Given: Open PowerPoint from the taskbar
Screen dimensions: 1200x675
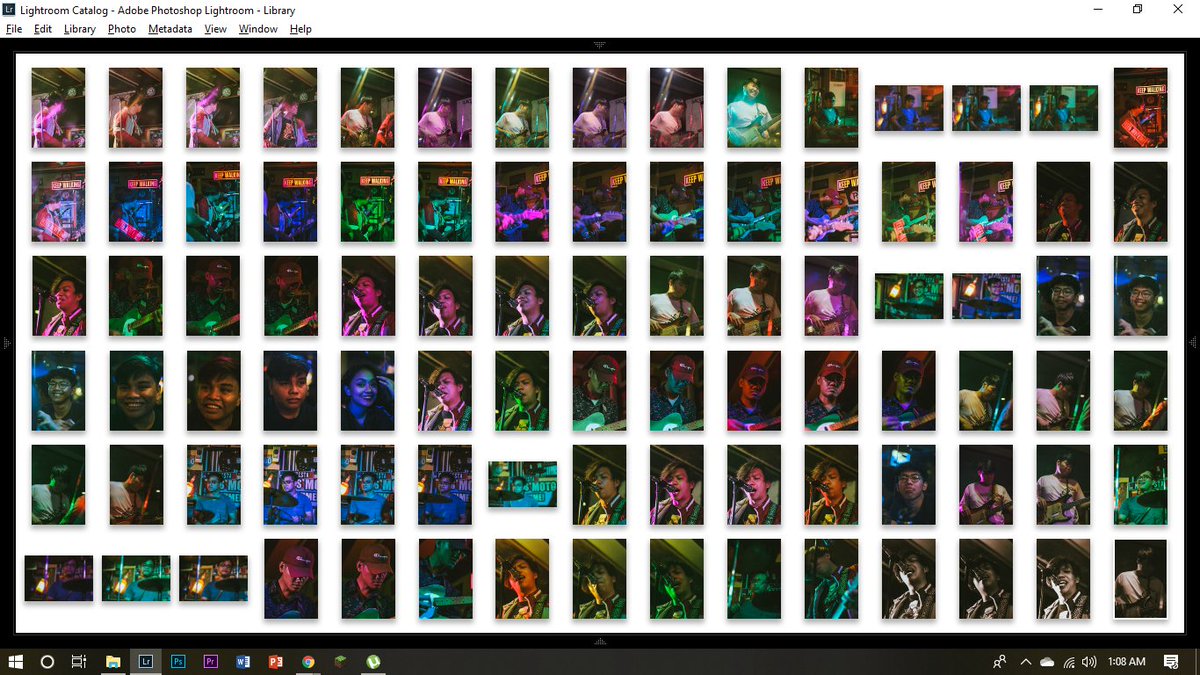Looking at the screenshot, I should [275, 661].
